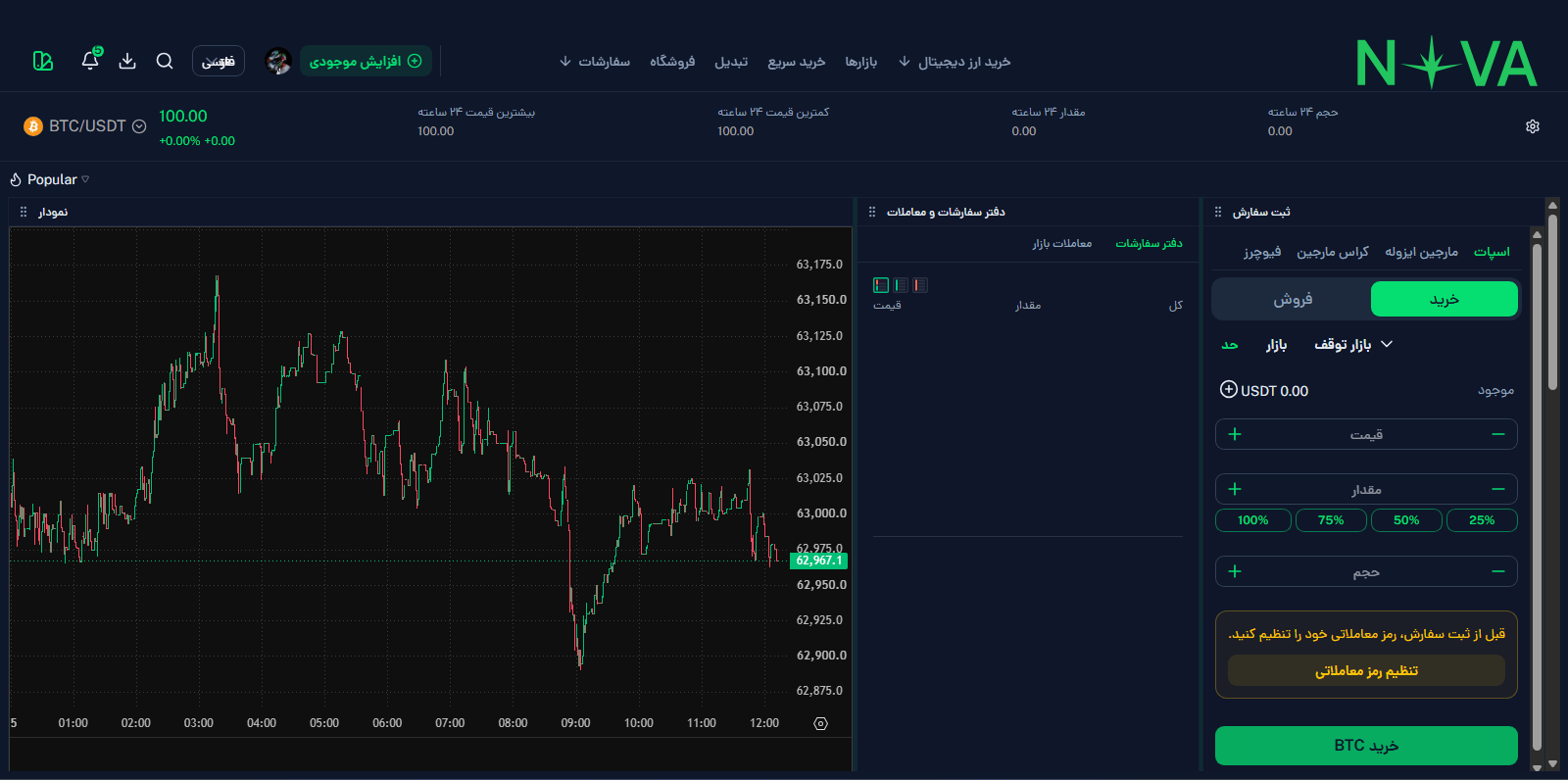The width and height of the screenshot is (1568, 780).
Task: Open the search magnifier icon
Action: (x=165, y=61)
